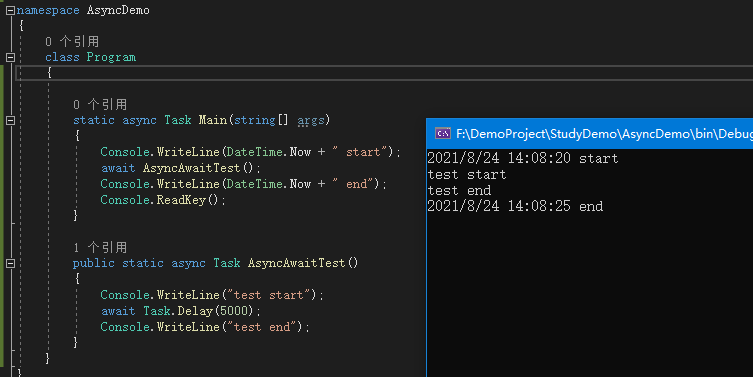Click the console window title bar path
The image size is (753, 377).
tap(604, 134)
